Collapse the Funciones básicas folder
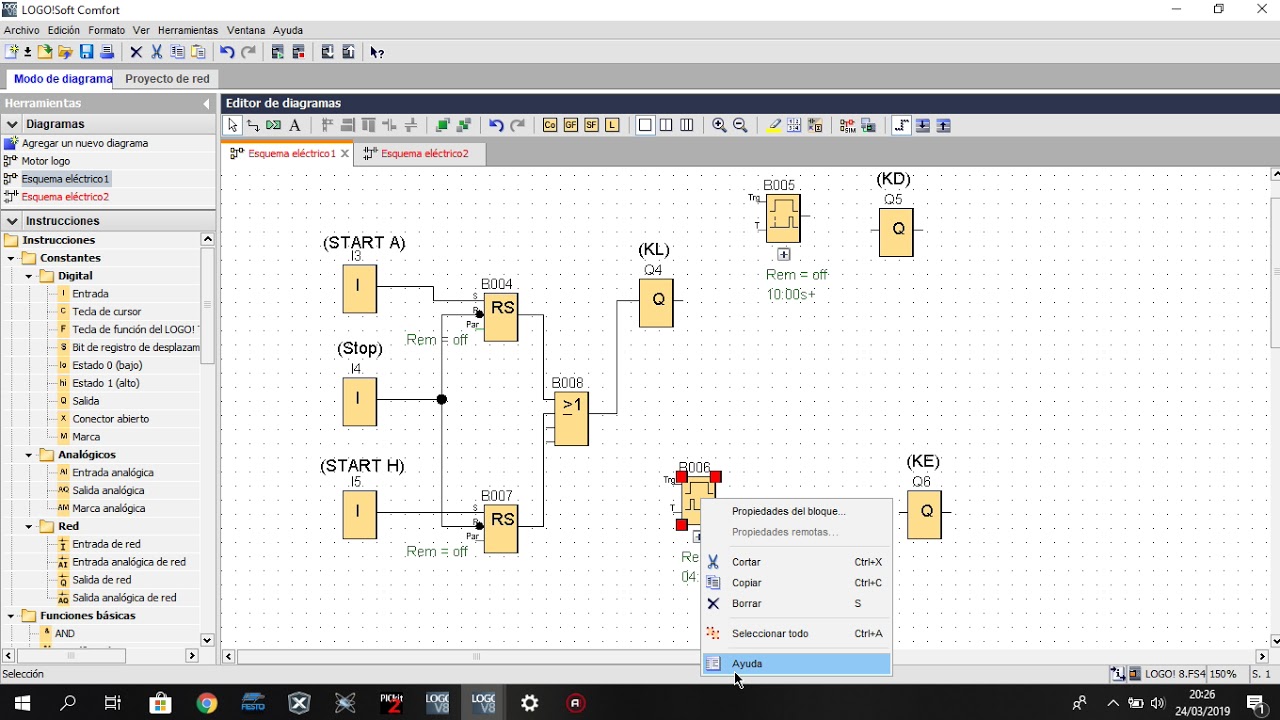The height and width of the screenshot is (720, 1280). click(11, 616)
